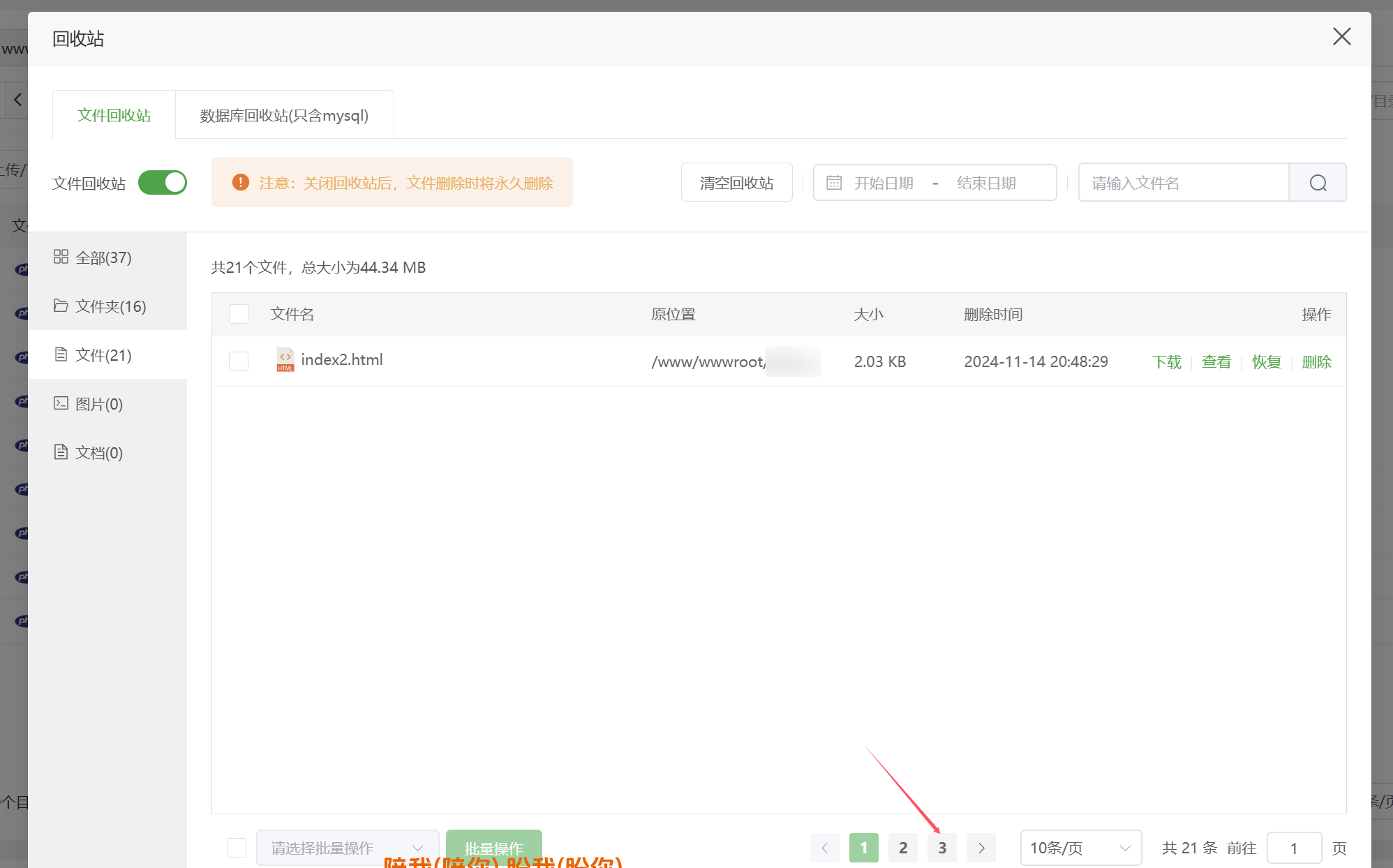Viewport: 1393px width, 868px height.
Task: Set the 结束日期 field
Action: coord(986,183)
